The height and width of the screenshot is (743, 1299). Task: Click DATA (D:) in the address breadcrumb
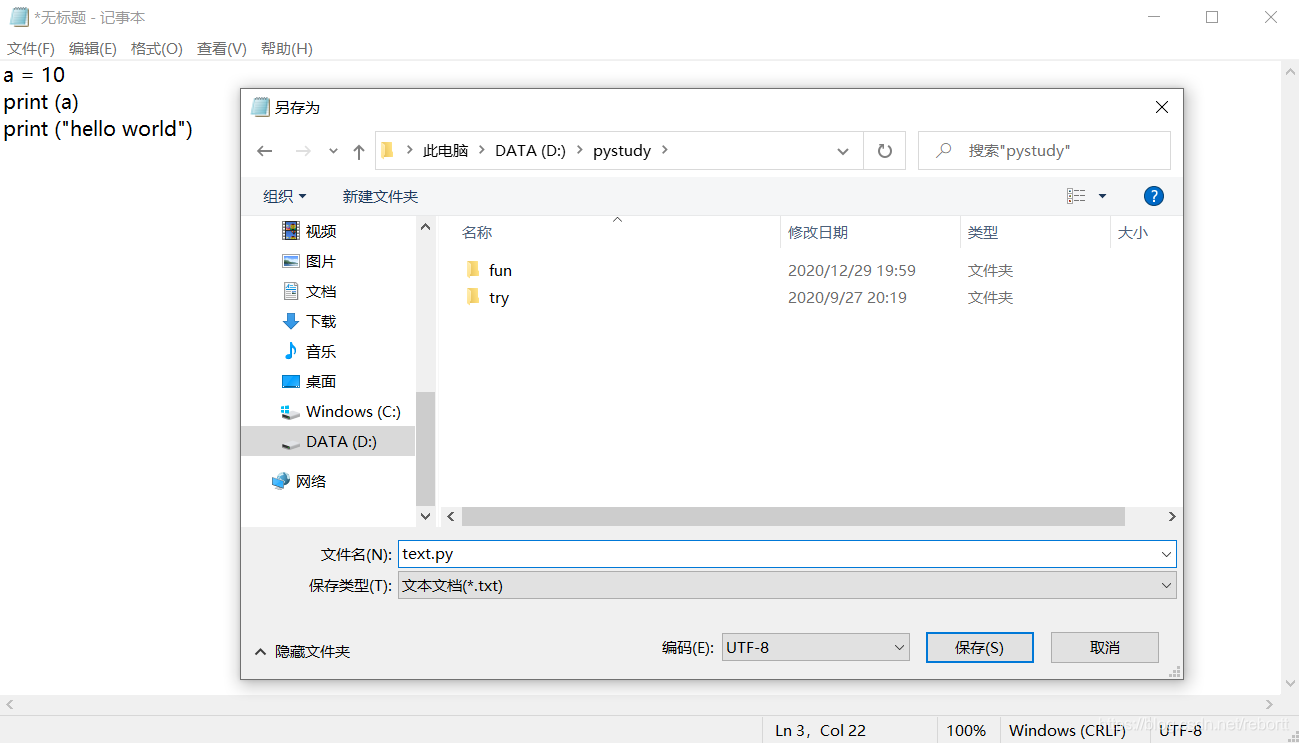[x=531, y=151]
